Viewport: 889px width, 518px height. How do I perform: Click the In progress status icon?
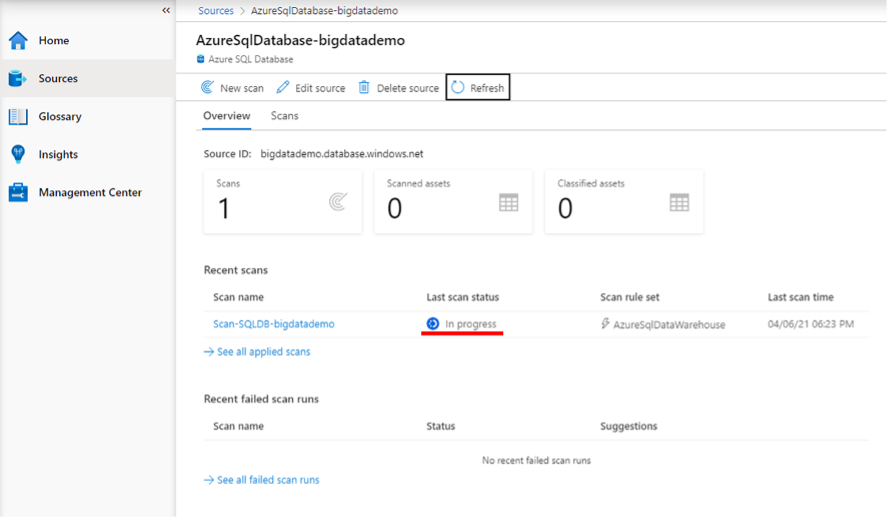tap(433, 323)
